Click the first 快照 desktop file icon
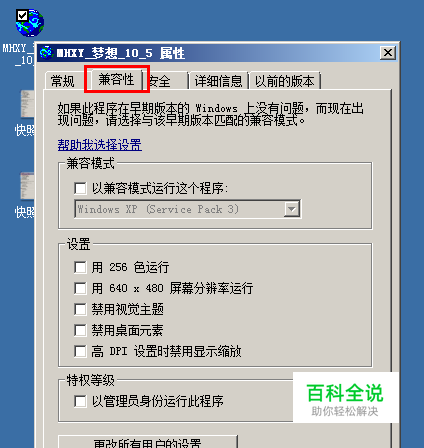The width and height of the screenshot is (424, 448). (x=27, y=104)
